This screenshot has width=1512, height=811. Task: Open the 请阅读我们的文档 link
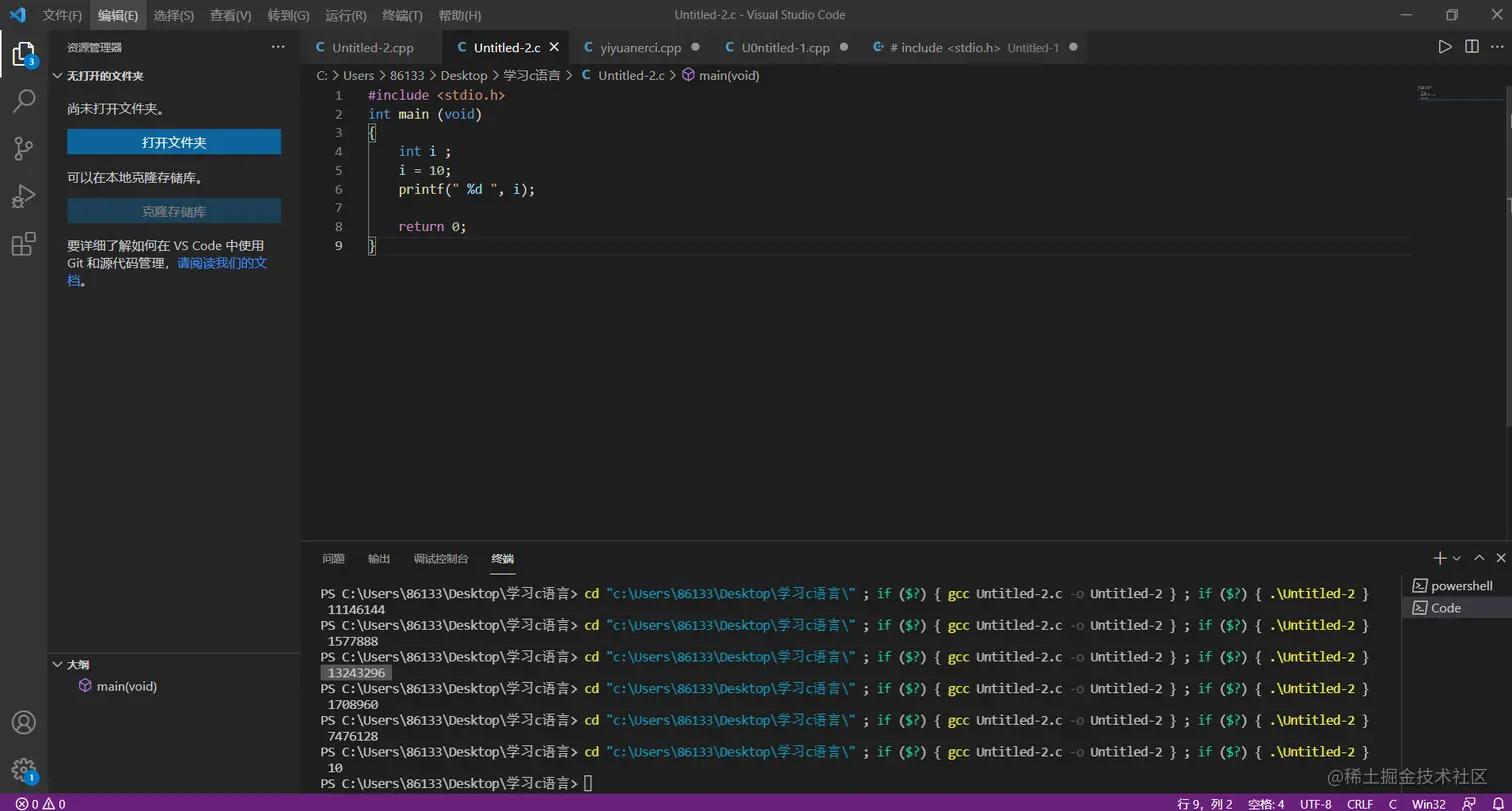[222, 263]
